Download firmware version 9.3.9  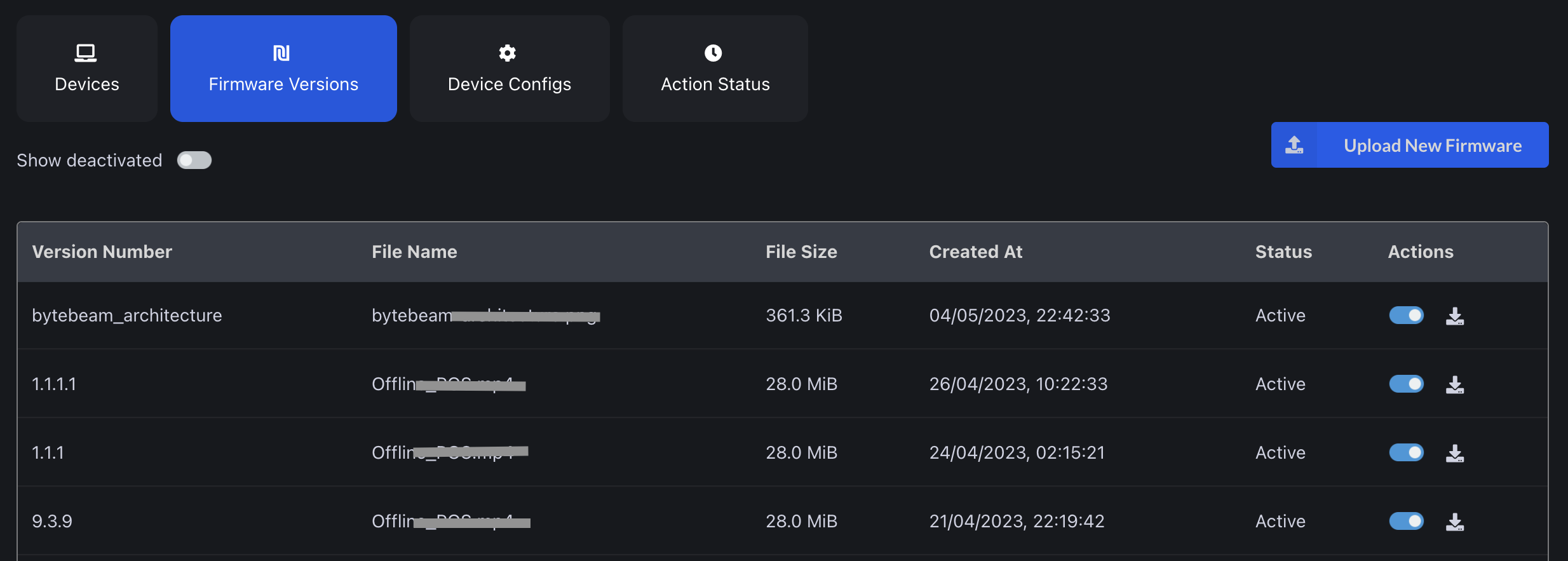[1454, 522]
